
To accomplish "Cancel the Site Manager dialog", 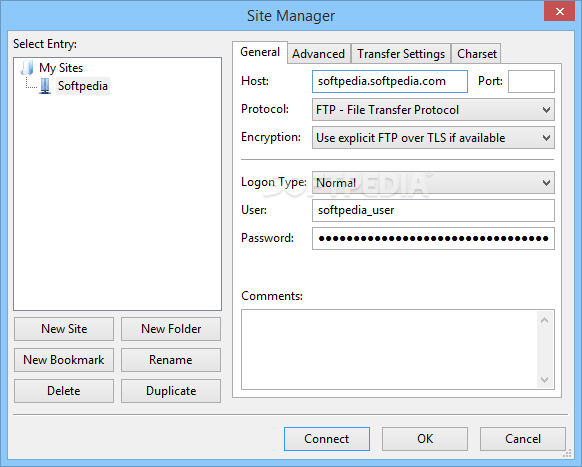I will [523, 439].
